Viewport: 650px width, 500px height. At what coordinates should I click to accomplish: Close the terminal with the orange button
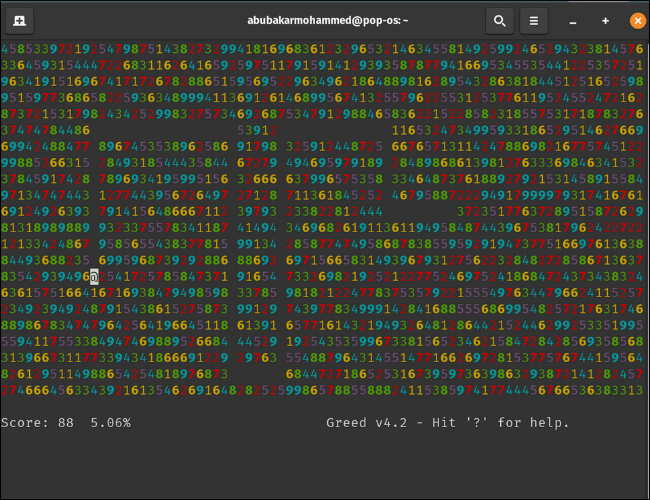[637, 20]
